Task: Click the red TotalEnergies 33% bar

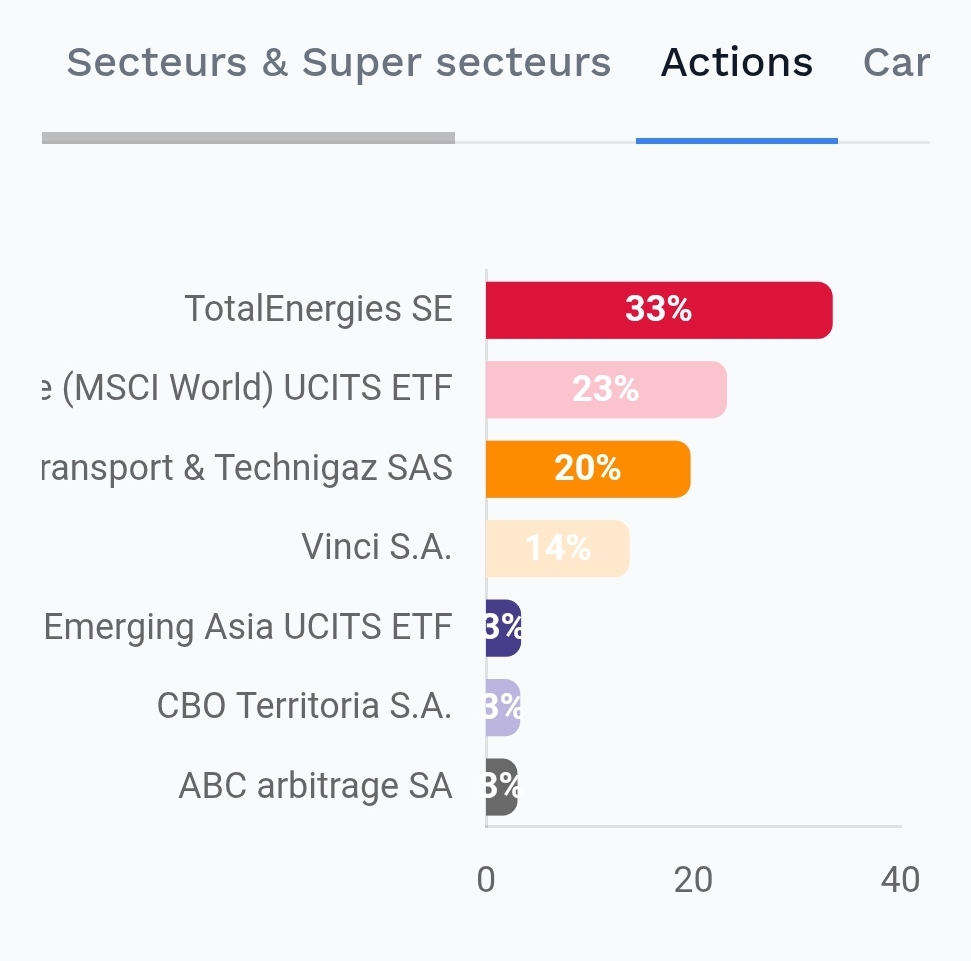Action: [x=659, y=310]
